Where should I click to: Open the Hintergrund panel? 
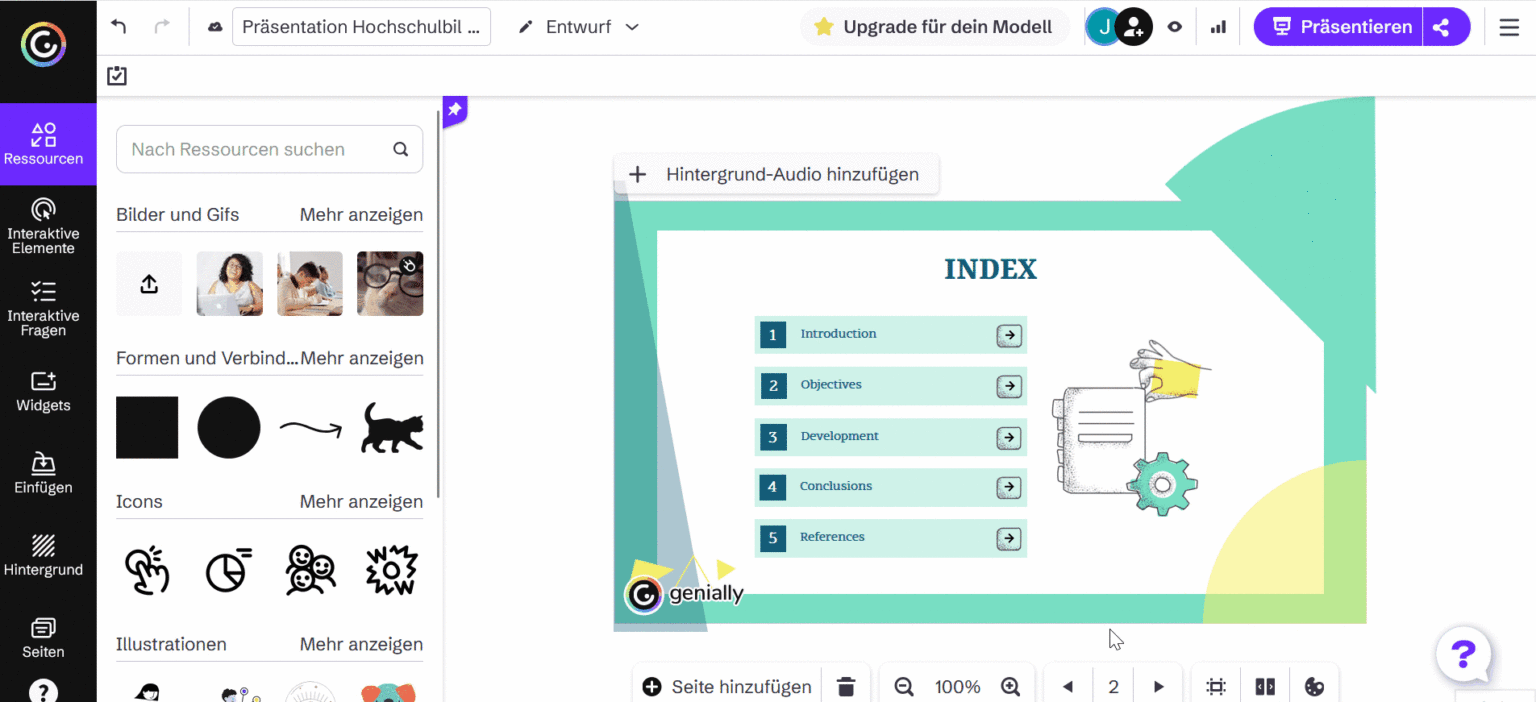[44, 557]
